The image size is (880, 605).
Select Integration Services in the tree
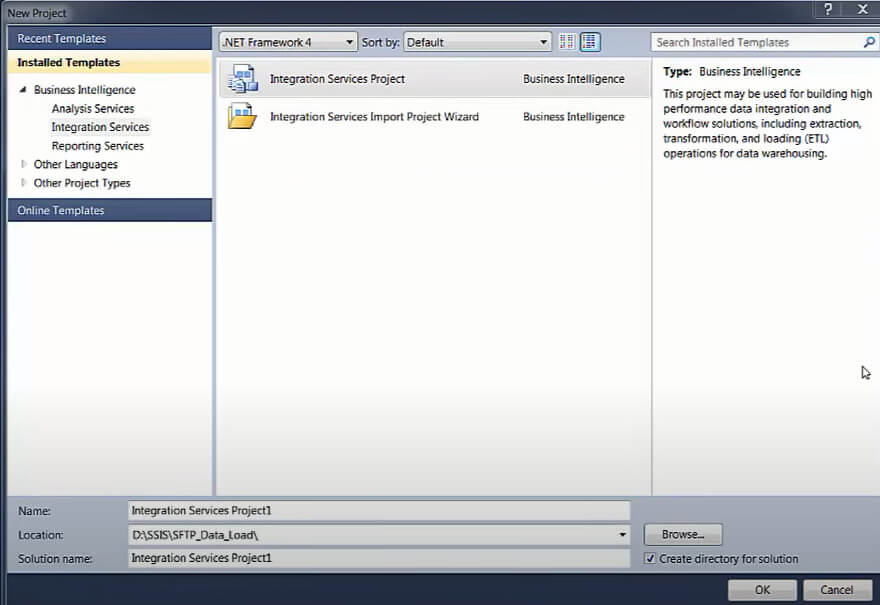100,127
